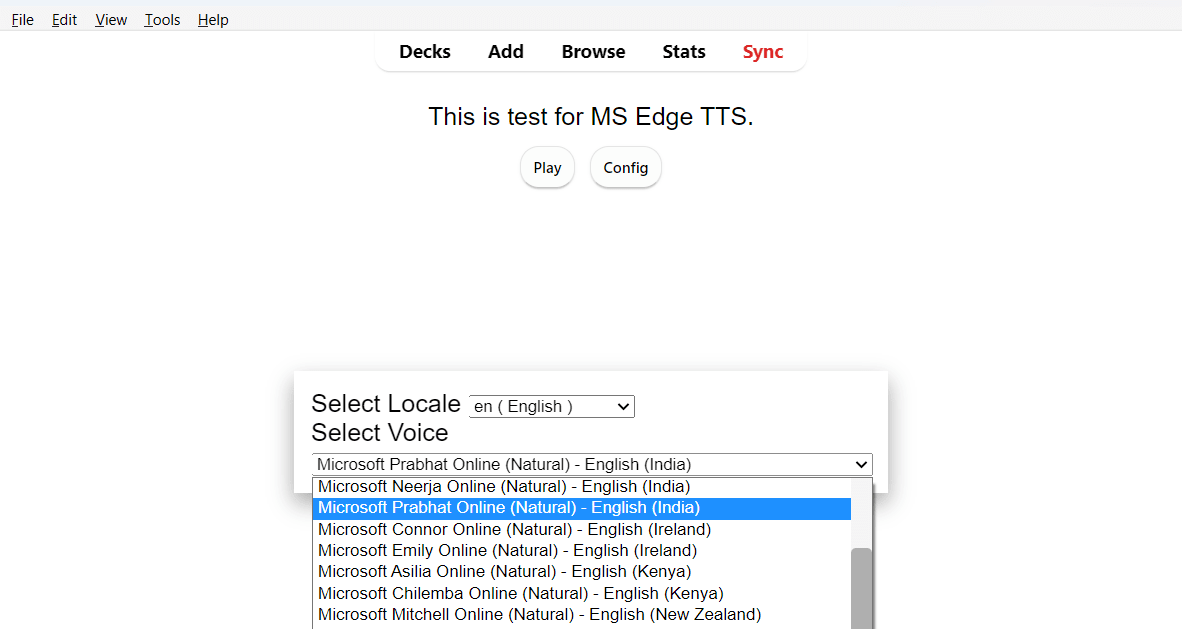Select highlighted Microsoft Prabhat voice option
This screenshot has height=629, width=1182.
(x=581, y=508)
